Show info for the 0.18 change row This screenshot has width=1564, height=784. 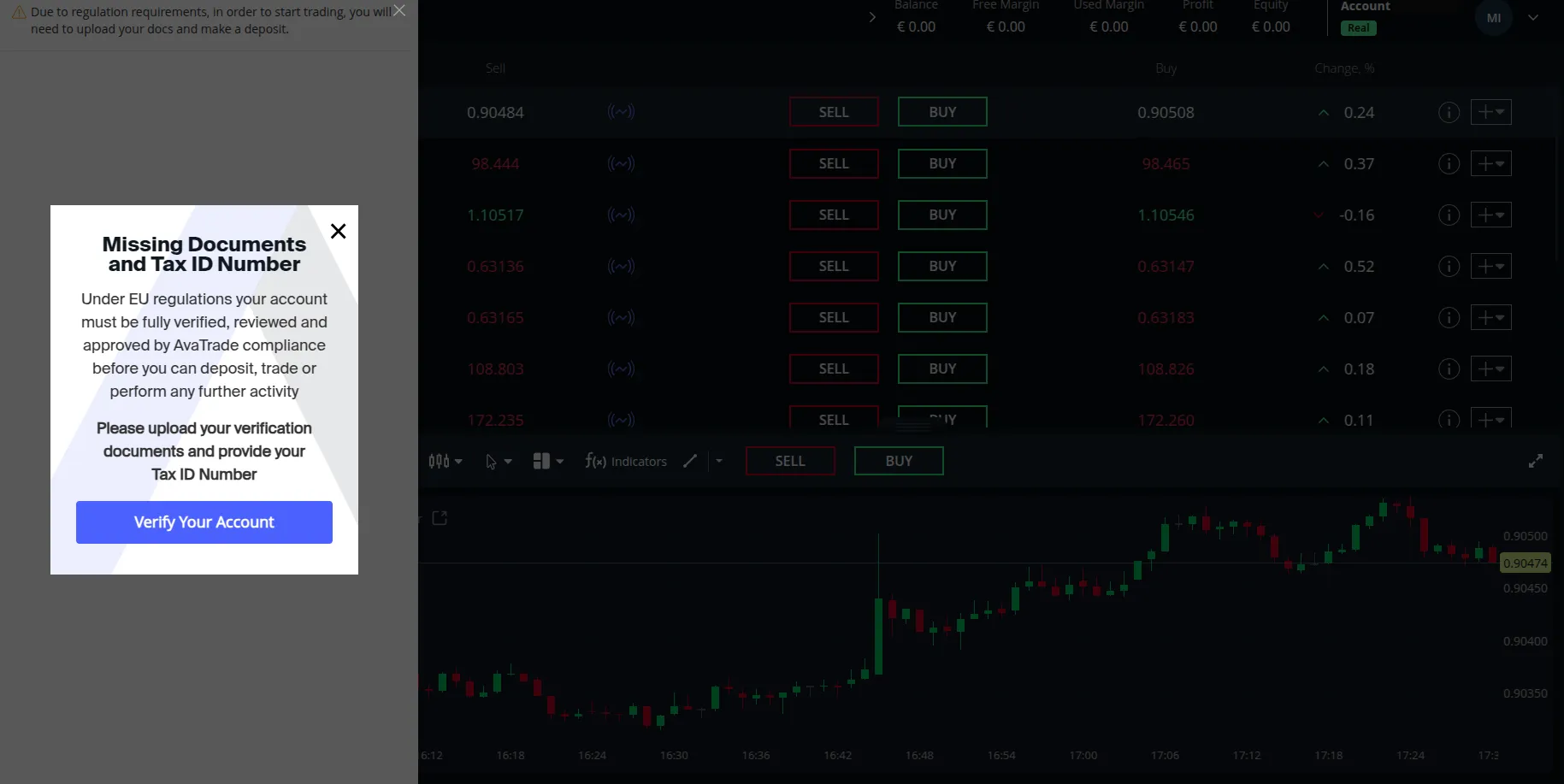pyautogui.click(x=1449, y=368)
